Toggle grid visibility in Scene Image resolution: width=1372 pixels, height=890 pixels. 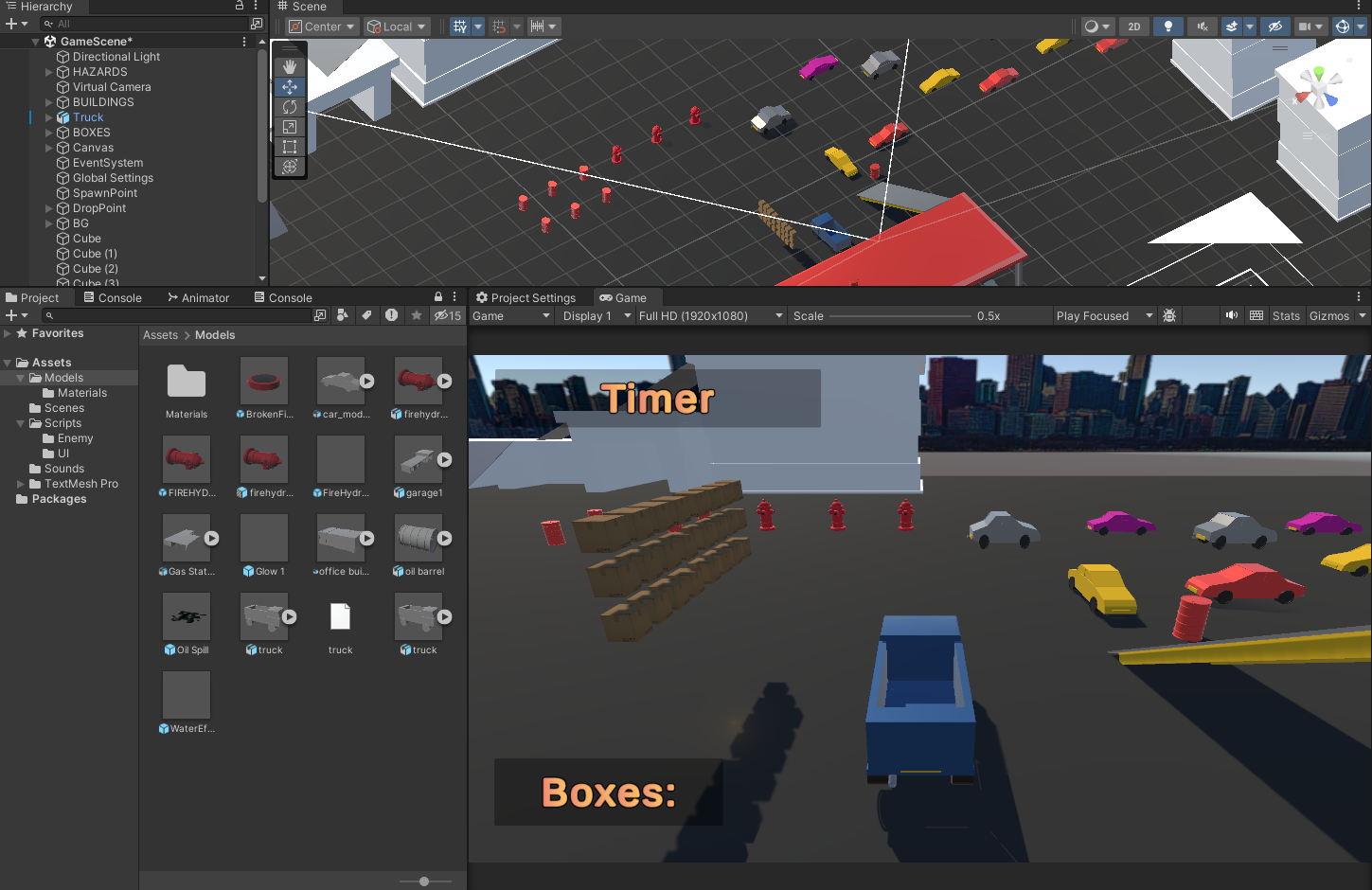(x=460, y=27)
